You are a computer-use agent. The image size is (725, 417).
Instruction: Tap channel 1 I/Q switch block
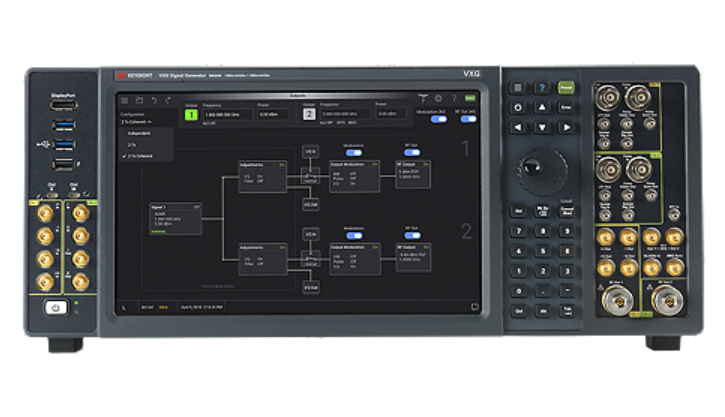(310, 176)
